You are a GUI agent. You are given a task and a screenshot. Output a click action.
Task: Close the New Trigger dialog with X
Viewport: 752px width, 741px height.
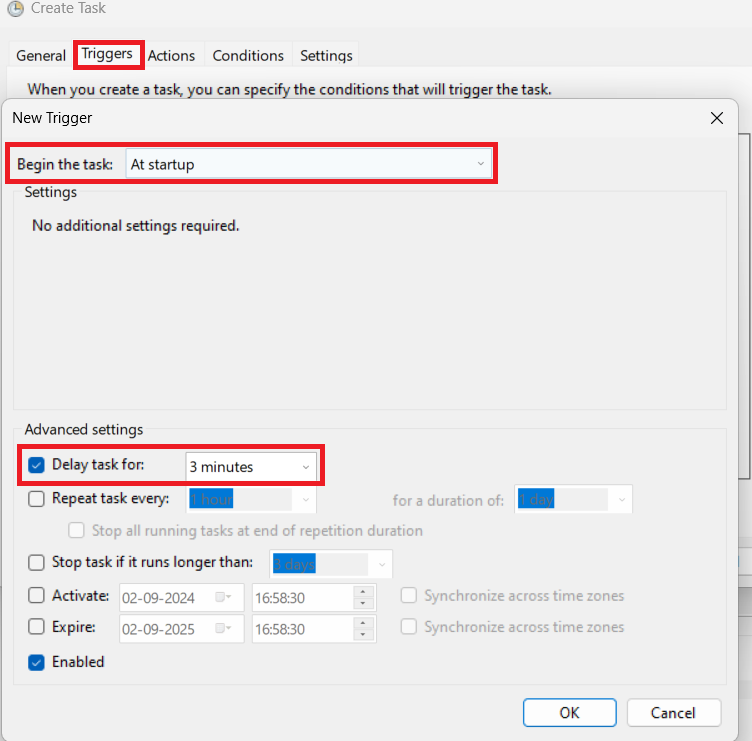(716, 118)
